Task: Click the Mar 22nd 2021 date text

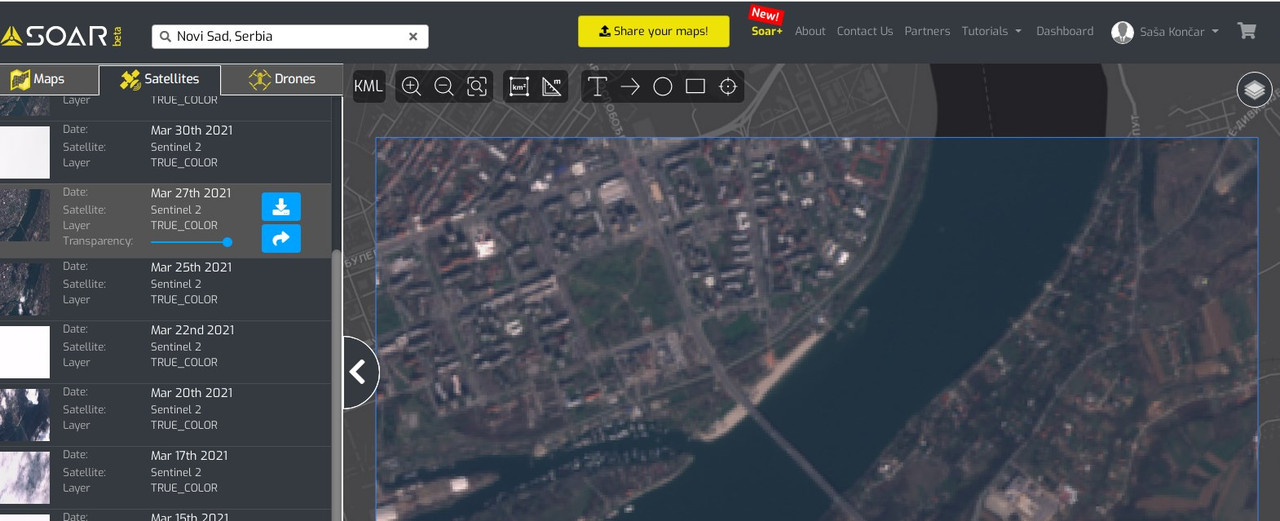Action: click(193, 330)
